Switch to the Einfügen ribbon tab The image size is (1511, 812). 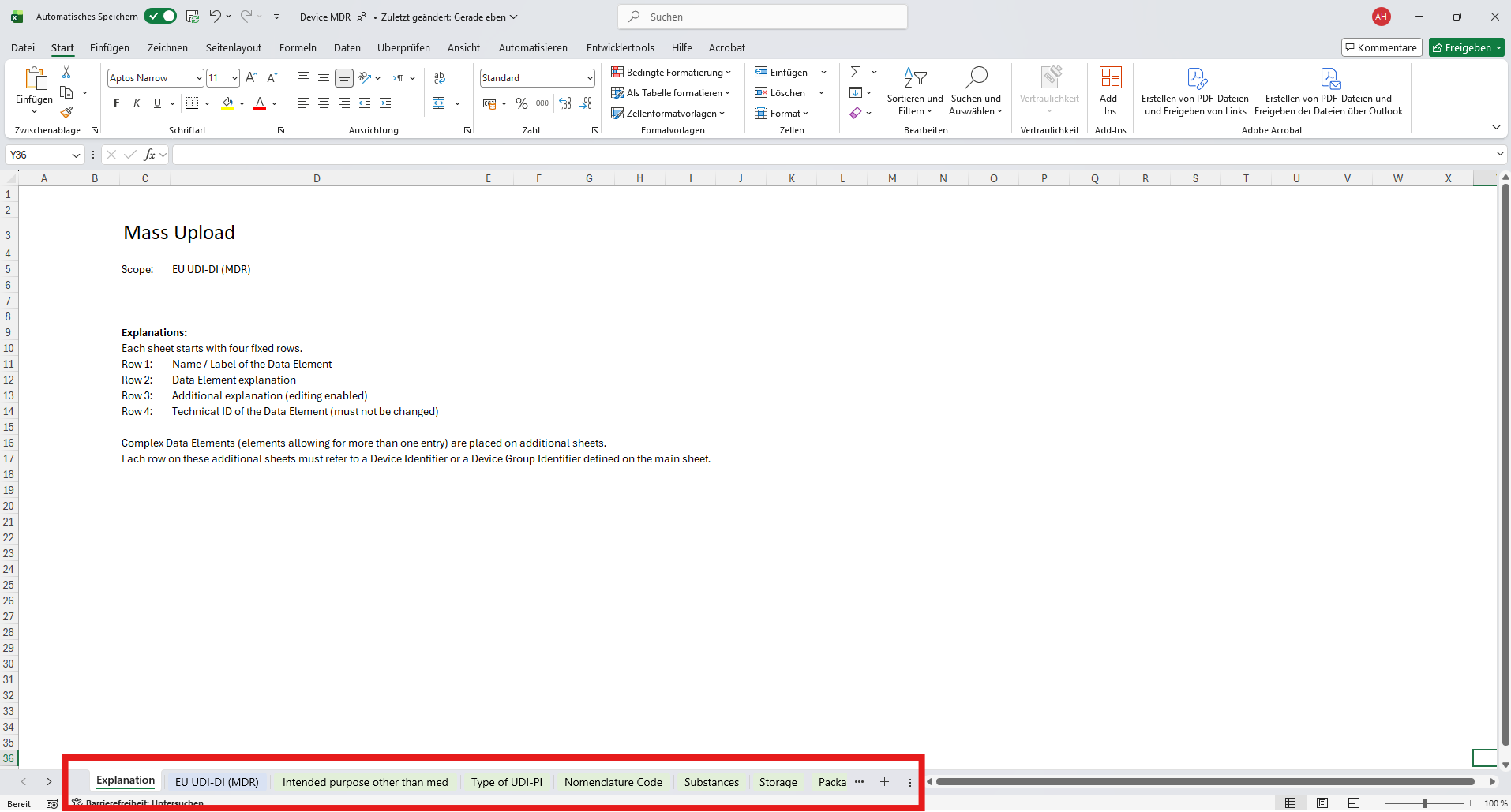[110, 47]
